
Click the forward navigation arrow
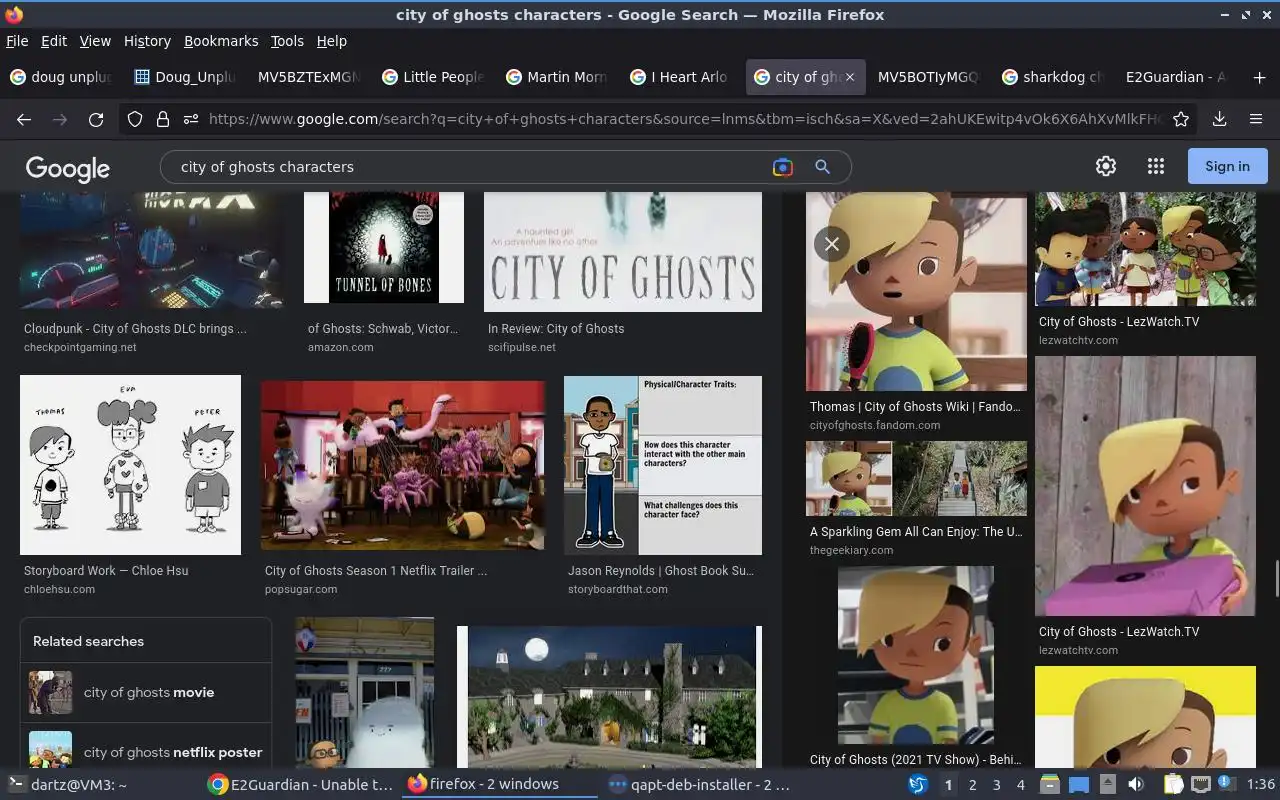coord(60,119)
